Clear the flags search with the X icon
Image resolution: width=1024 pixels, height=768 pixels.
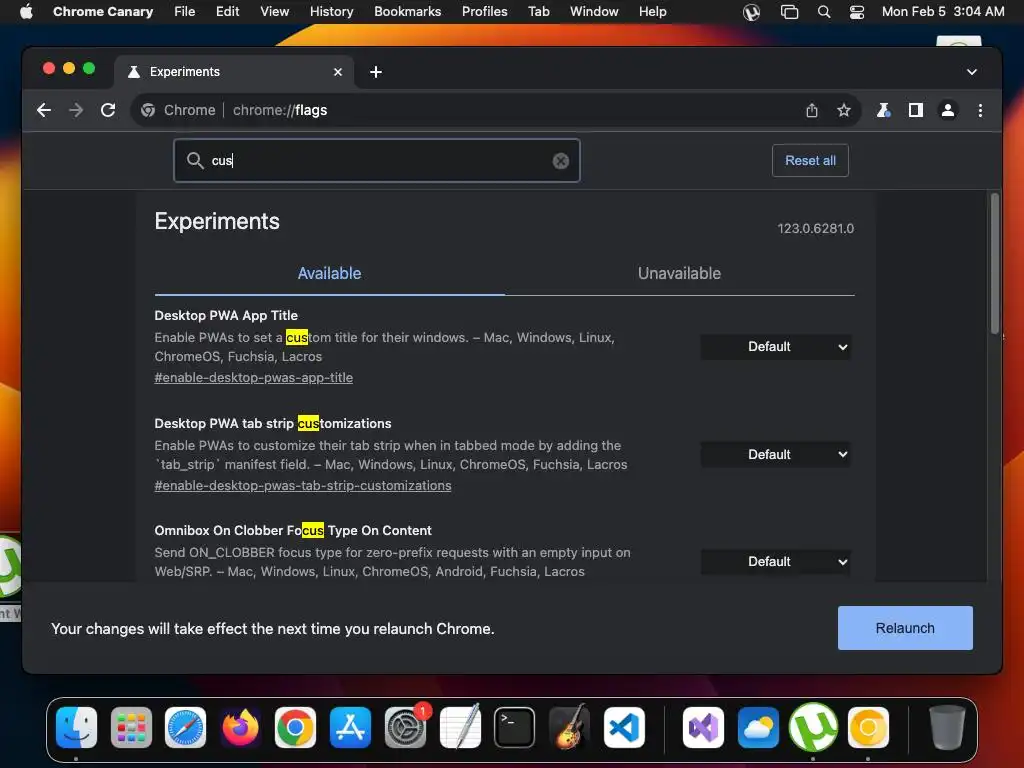tap(560, 161)
